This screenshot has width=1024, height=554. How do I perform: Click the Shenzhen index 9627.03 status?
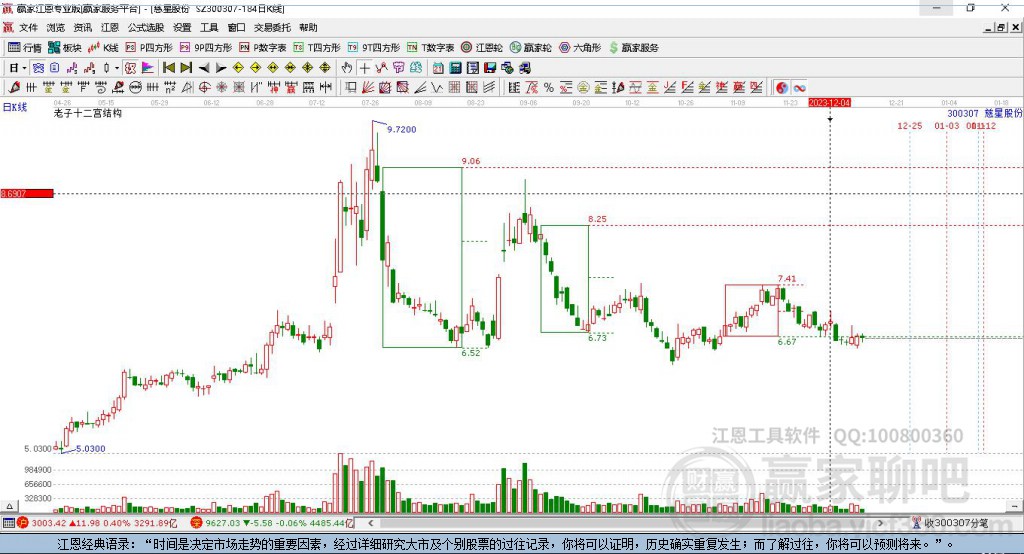[272, 523]
